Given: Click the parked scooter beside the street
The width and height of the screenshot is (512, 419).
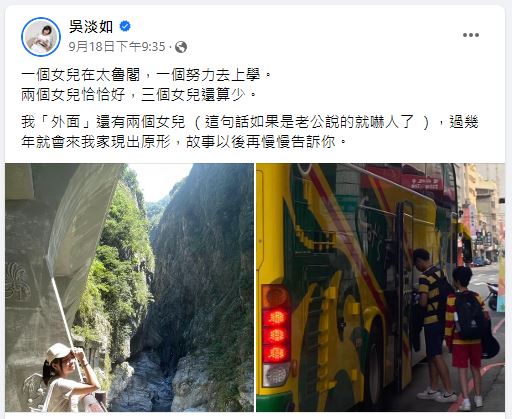Looking at the screenshot, I should tap(492, 296).
